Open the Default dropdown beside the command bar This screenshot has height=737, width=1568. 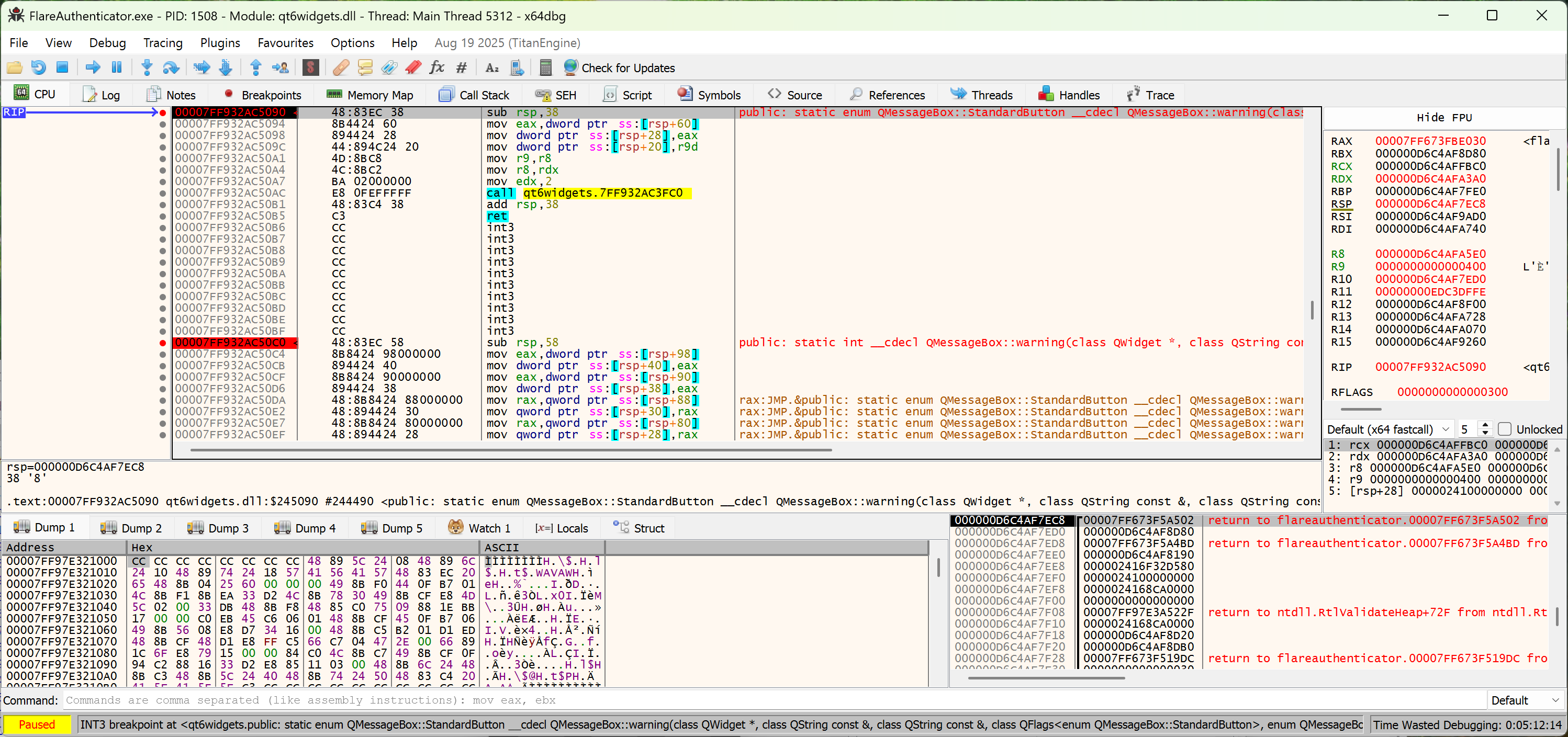(1526, 700)
